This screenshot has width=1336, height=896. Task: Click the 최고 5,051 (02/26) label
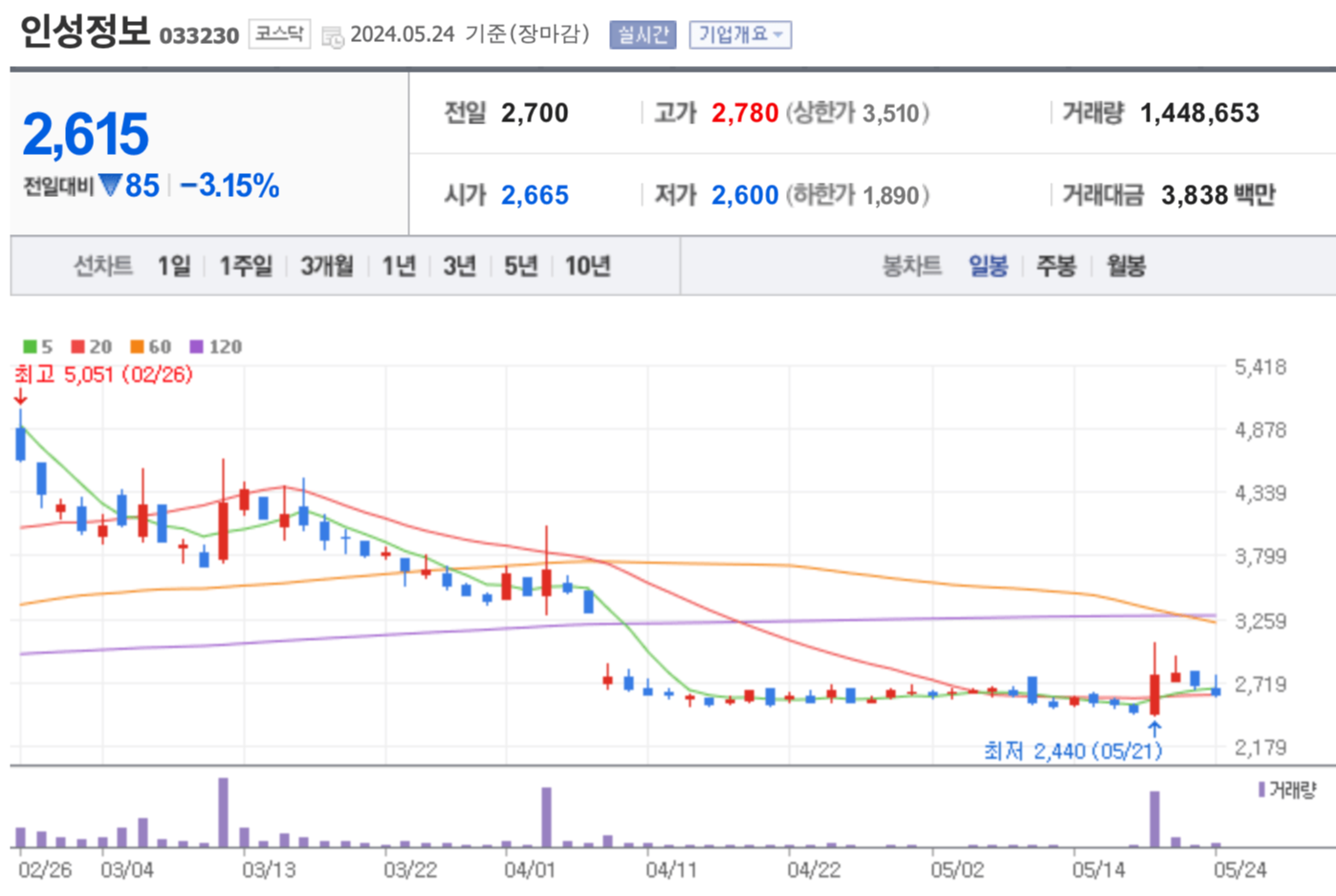[x=103, y=374]
